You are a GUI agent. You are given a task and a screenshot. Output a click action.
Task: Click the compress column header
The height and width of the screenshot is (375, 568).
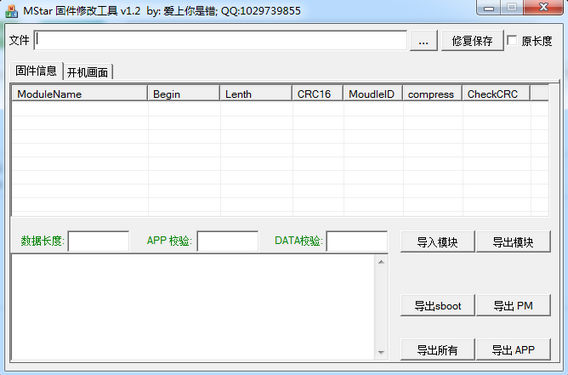coord(432,94)
